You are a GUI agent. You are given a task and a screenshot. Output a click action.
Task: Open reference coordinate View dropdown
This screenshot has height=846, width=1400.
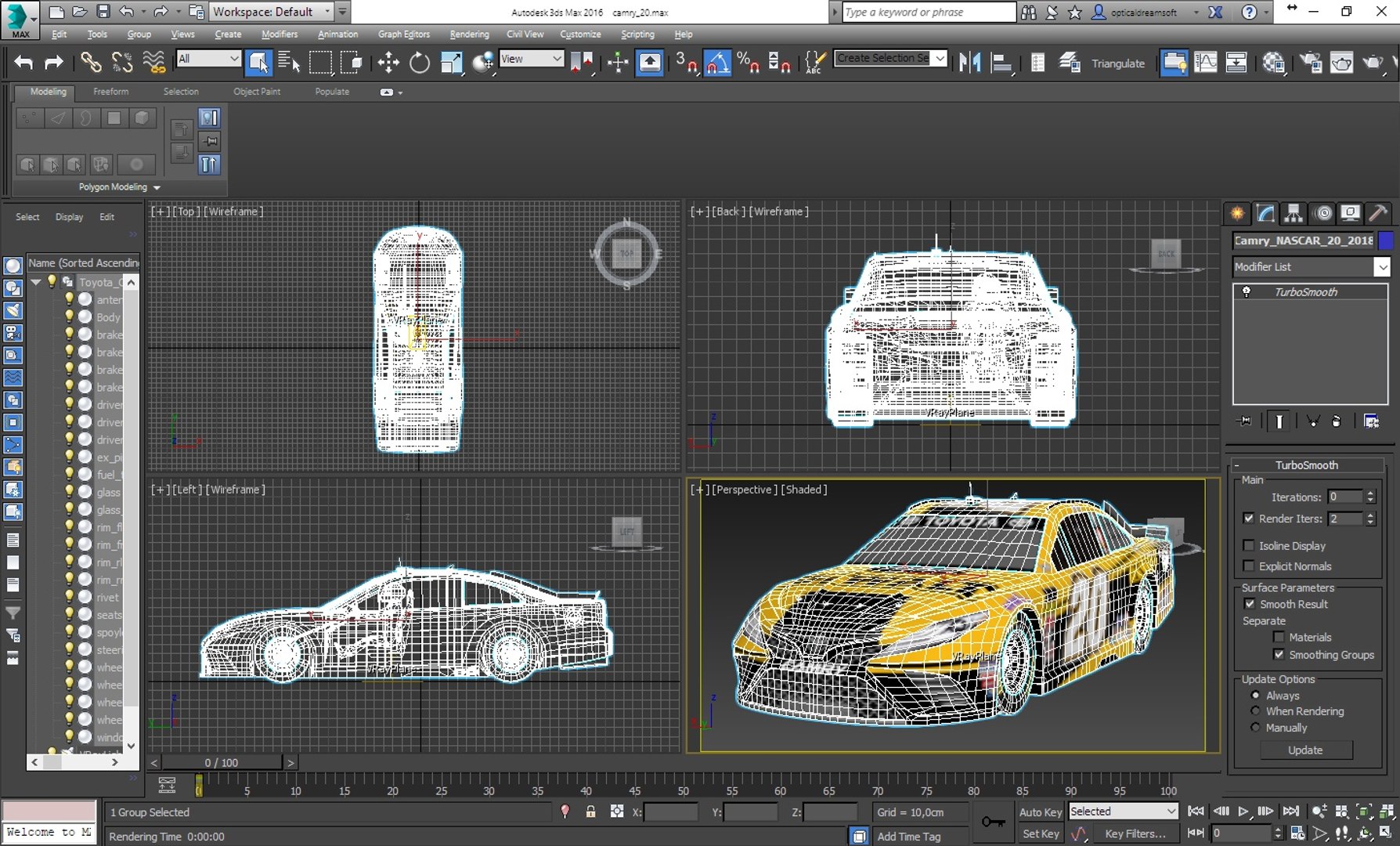[x=531, y=59]
